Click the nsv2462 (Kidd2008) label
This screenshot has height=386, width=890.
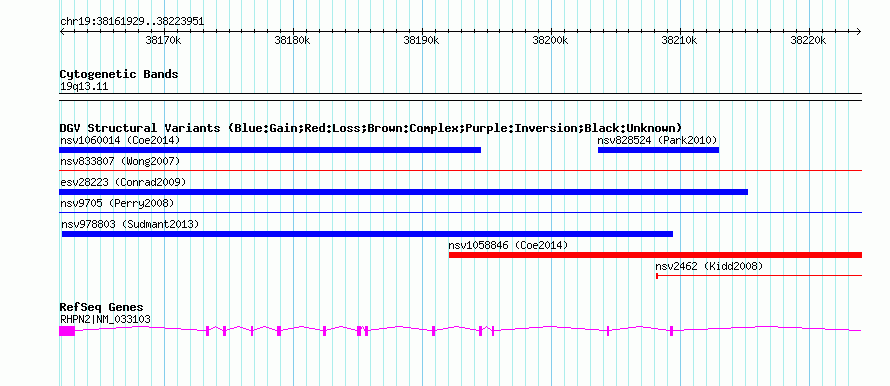[x=709, y=266]
